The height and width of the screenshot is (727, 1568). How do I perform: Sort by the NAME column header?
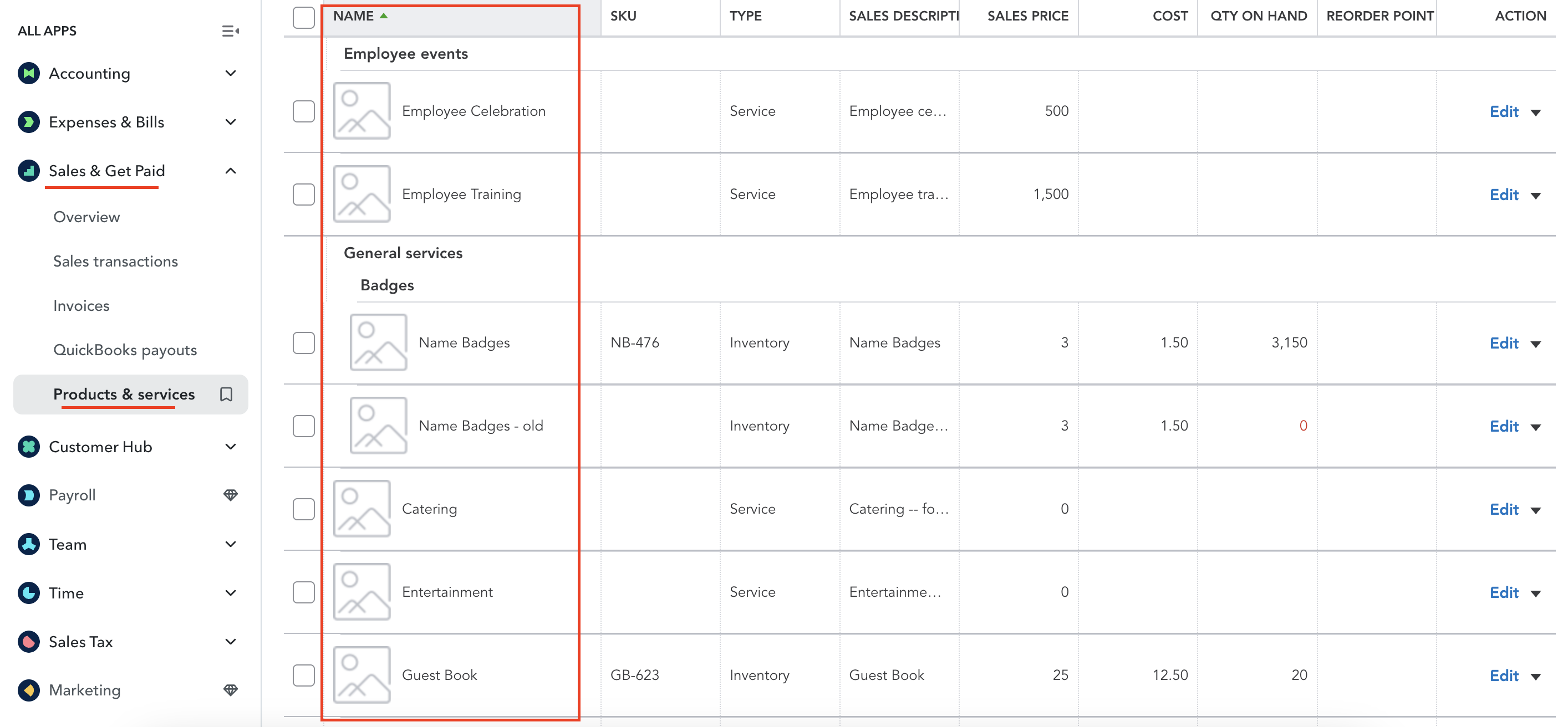354,17
